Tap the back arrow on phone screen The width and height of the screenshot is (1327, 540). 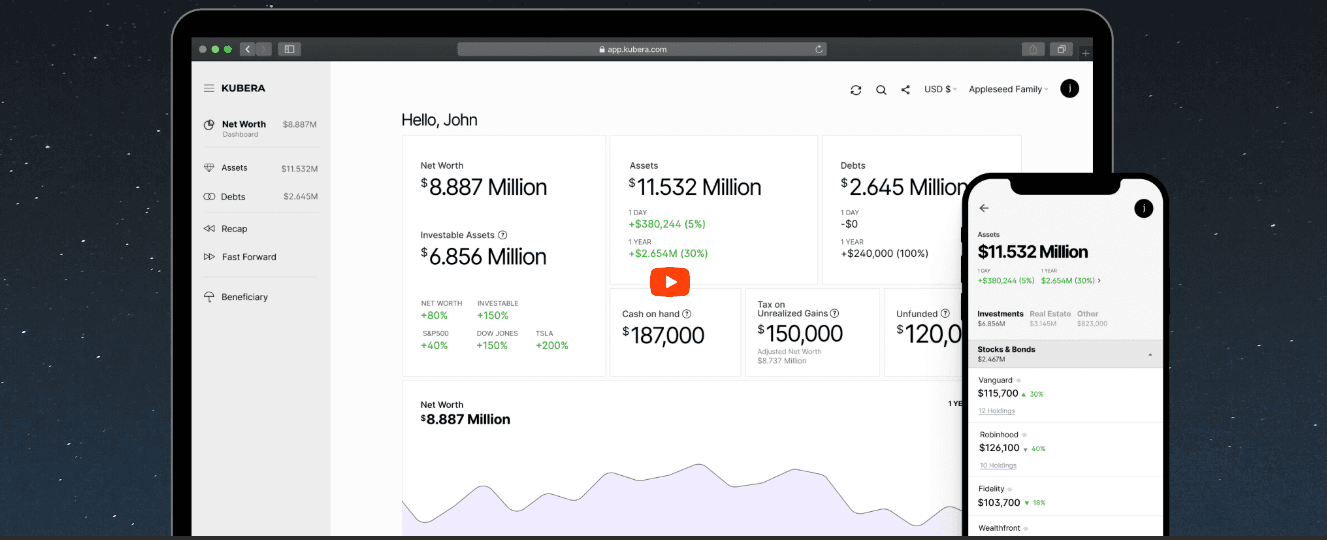(984, 208)
